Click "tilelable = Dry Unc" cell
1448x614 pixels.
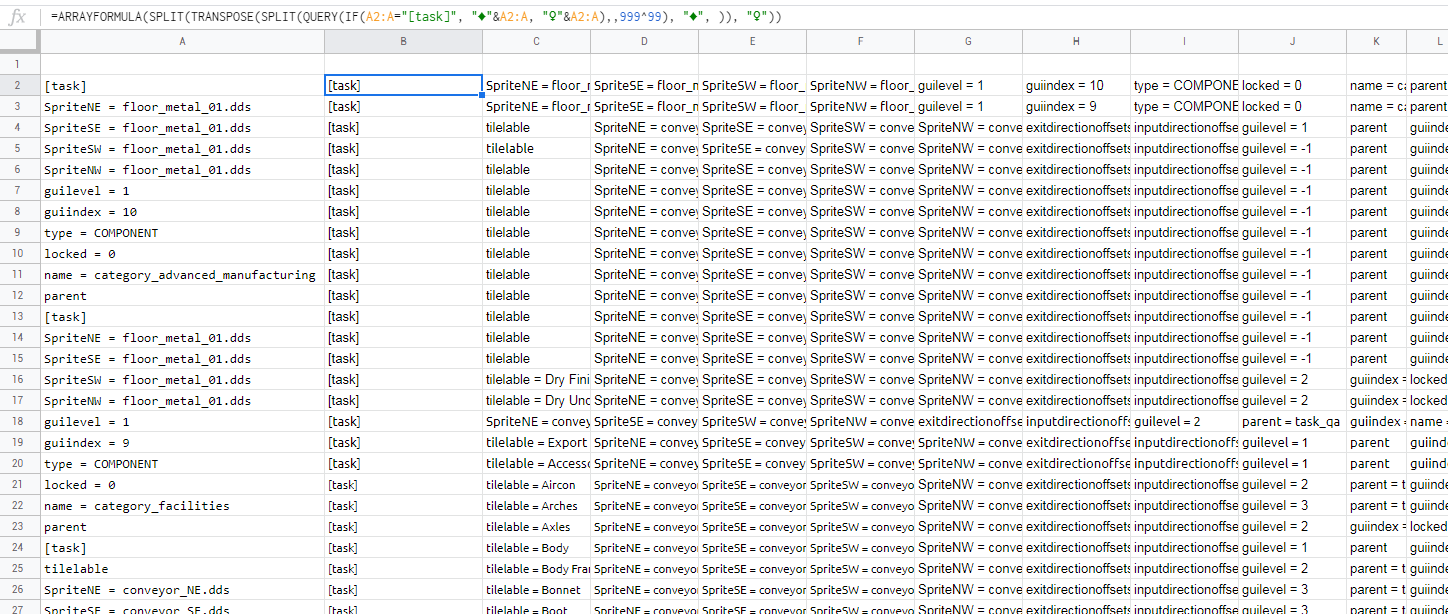[x=536, y=400]
